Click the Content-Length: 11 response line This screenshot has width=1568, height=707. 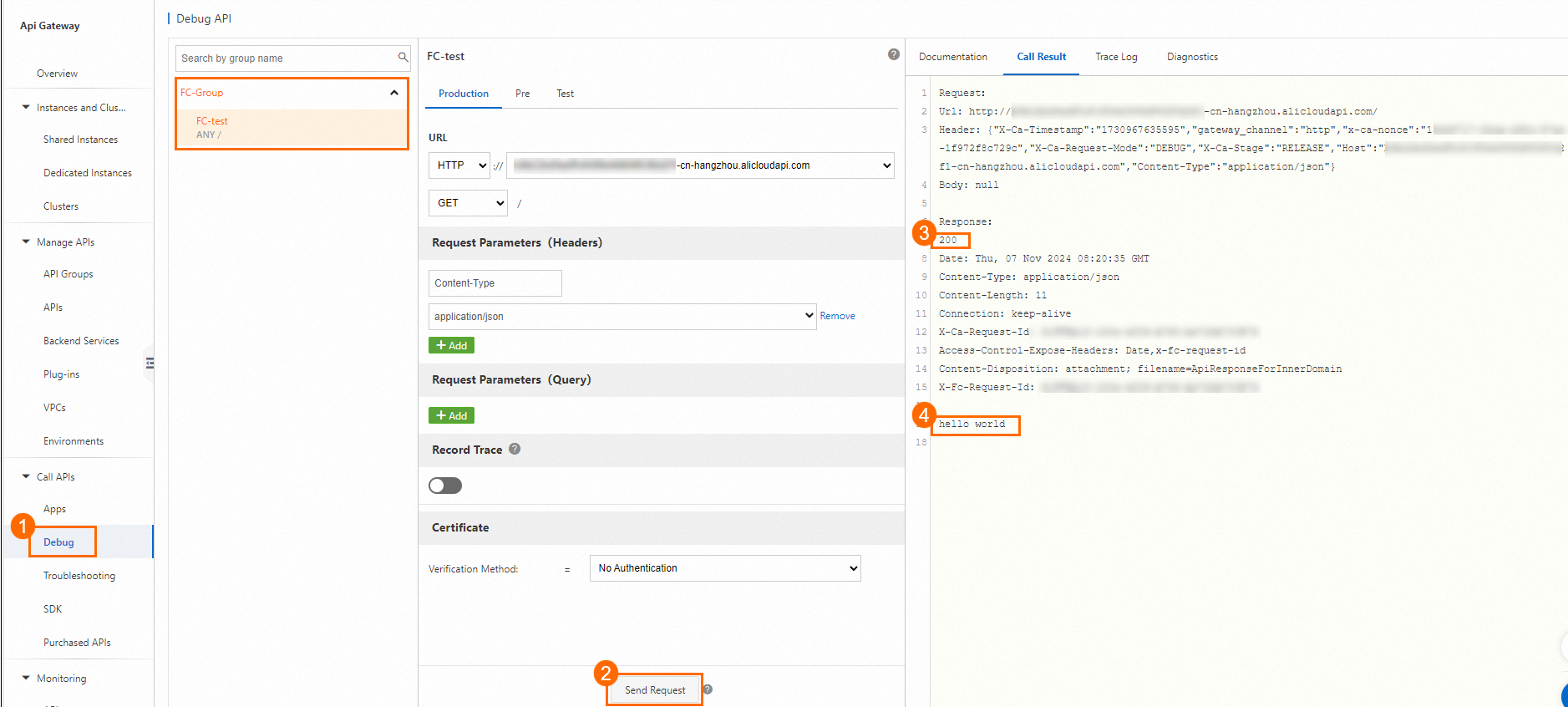(992, 296)
